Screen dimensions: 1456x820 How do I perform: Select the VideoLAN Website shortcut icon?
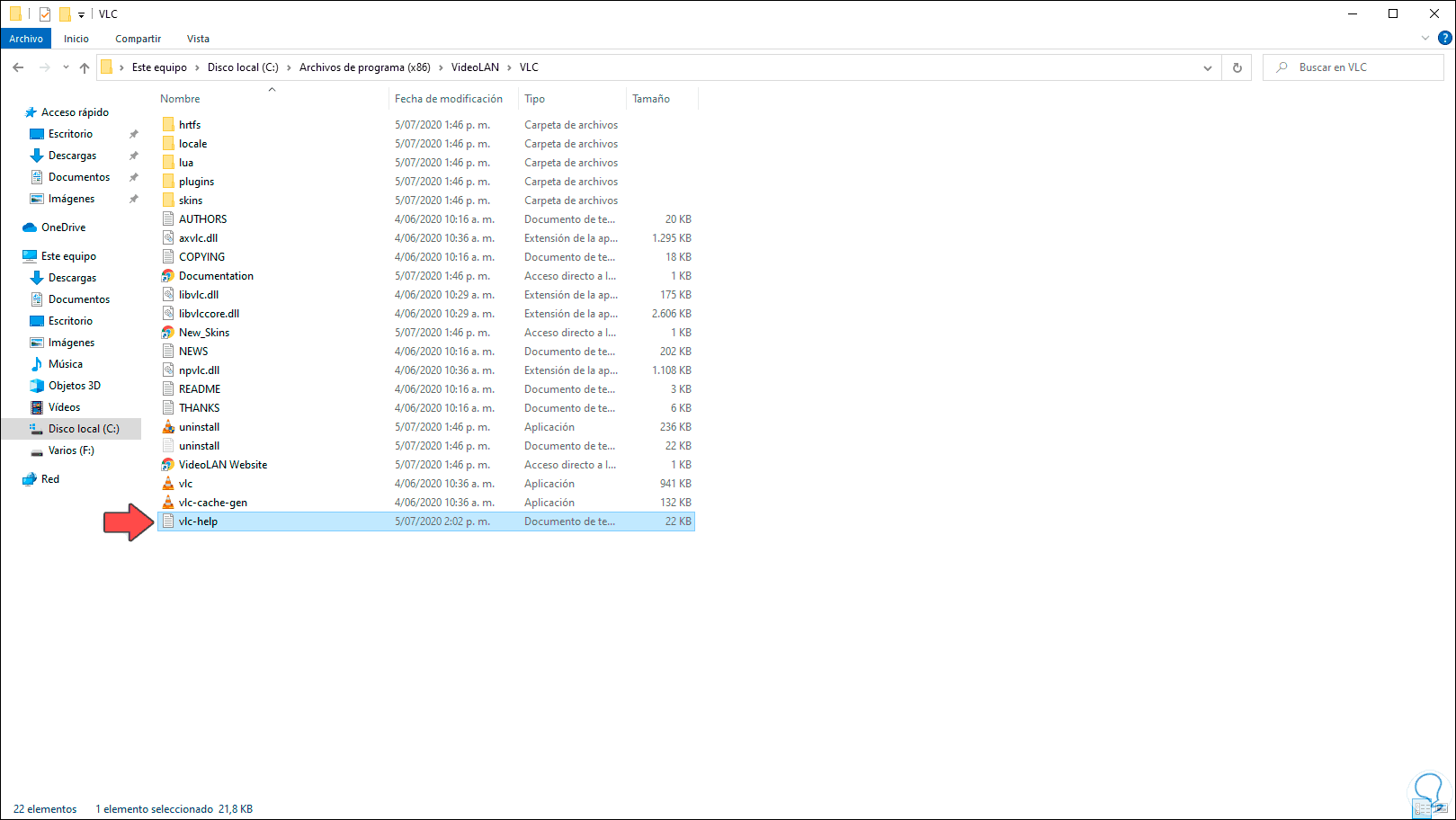tap(168, 465)
